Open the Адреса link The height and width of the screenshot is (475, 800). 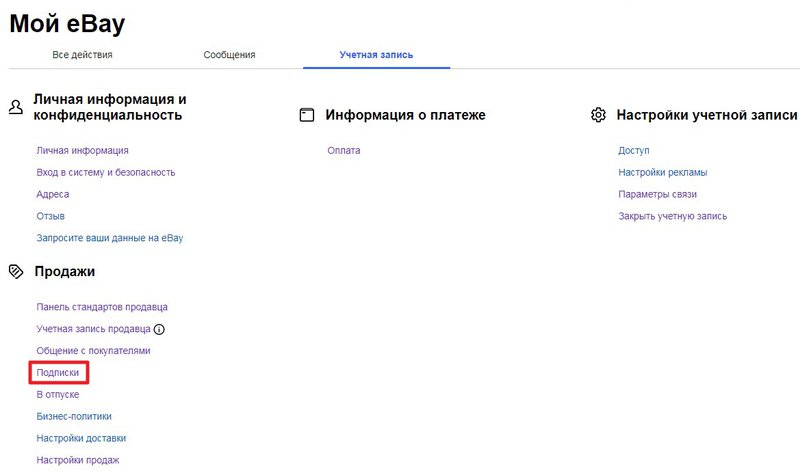53,194
